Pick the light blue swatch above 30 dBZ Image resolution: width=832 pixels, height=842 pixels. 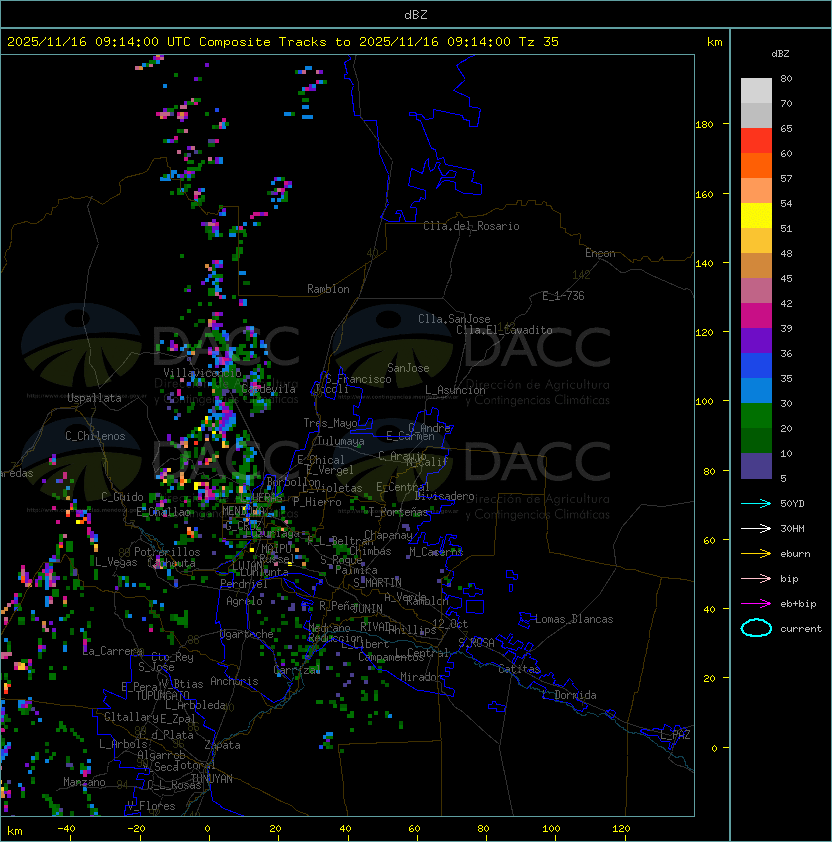pos(756,391)
